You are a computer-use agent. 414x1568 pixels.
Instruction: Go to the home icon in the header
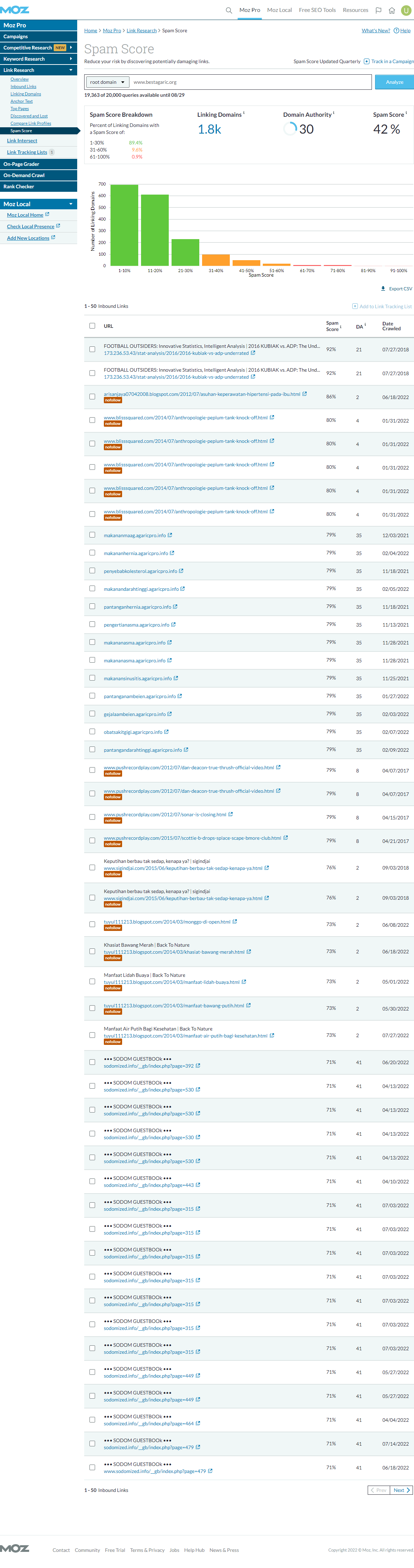(x=392, y=11)
